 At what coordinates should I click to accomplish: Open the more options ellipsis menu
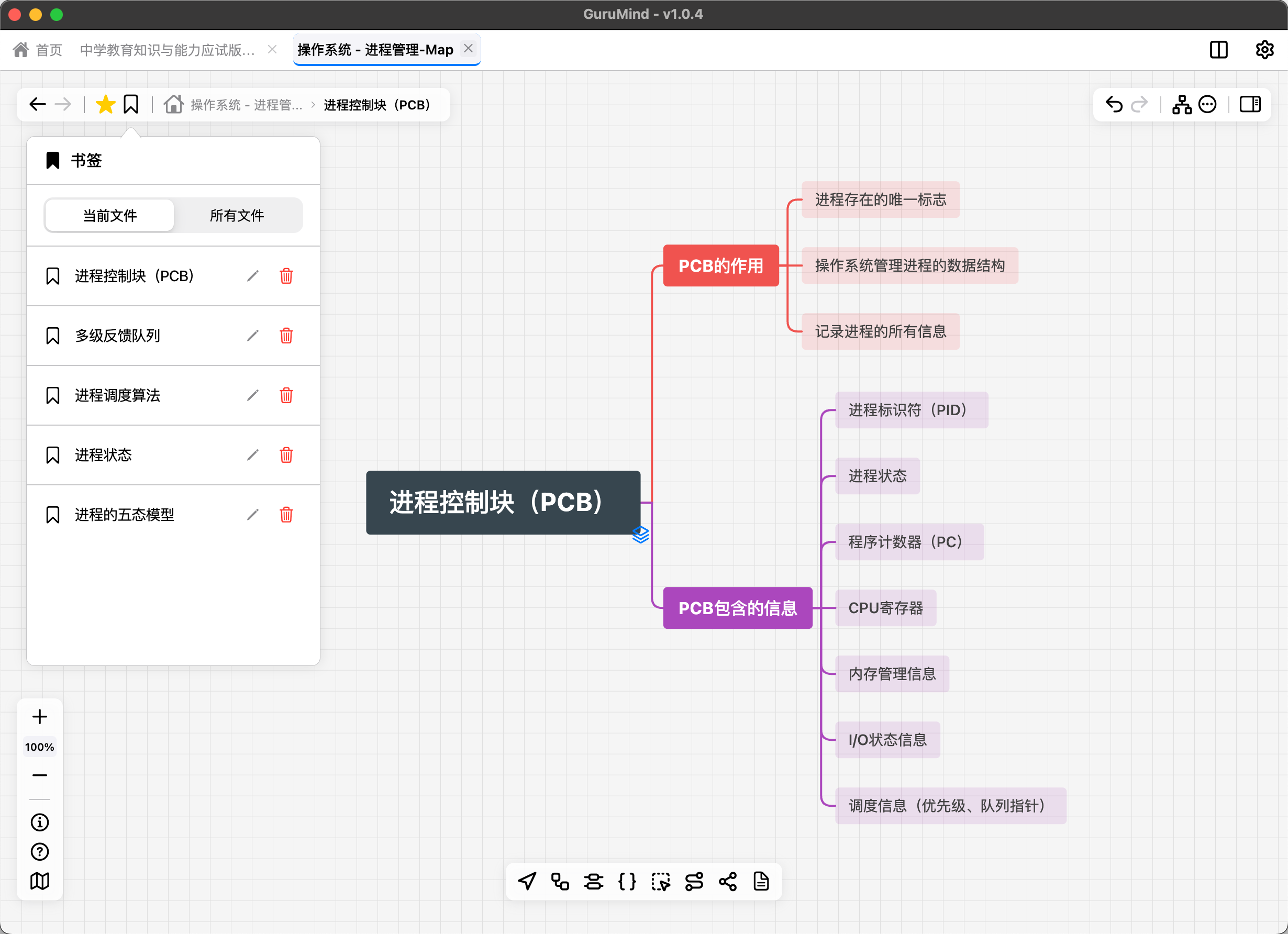click(1207, 105)
